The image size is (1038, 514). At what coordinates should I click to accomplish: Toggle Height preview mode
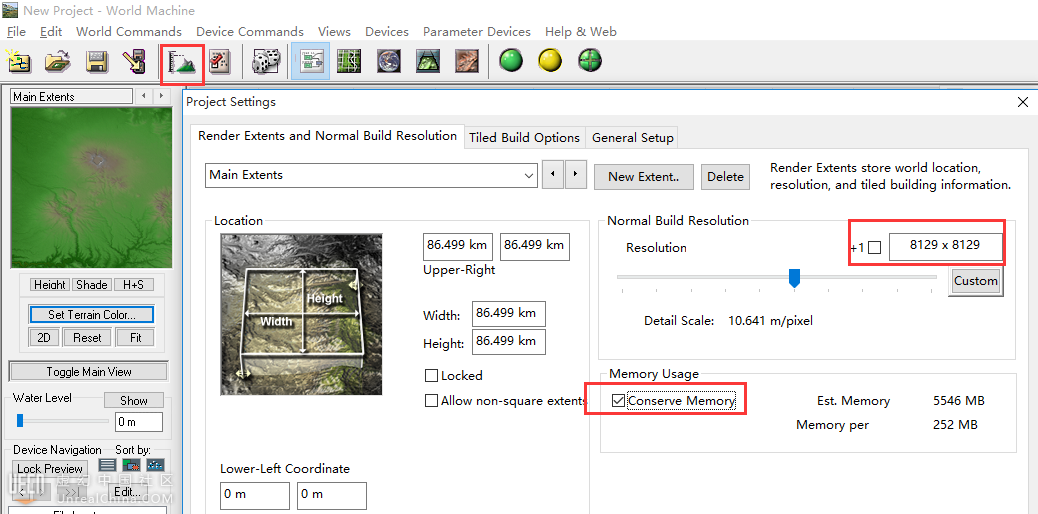tap(50, 284)
